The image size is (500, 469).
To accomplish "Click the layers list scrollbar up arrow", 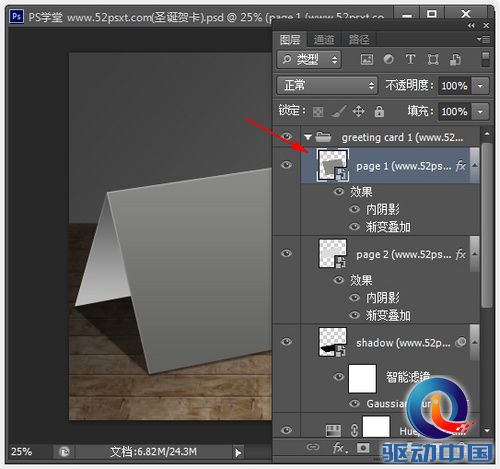I will click(x=487, y=133).
